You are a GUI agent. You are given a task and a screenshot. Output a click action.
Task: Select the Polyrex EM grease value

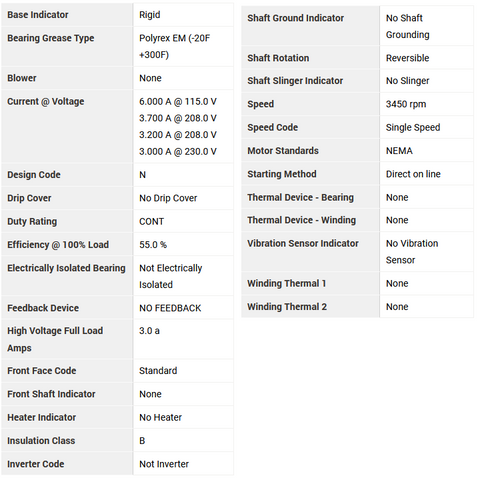tap(174, 46)
